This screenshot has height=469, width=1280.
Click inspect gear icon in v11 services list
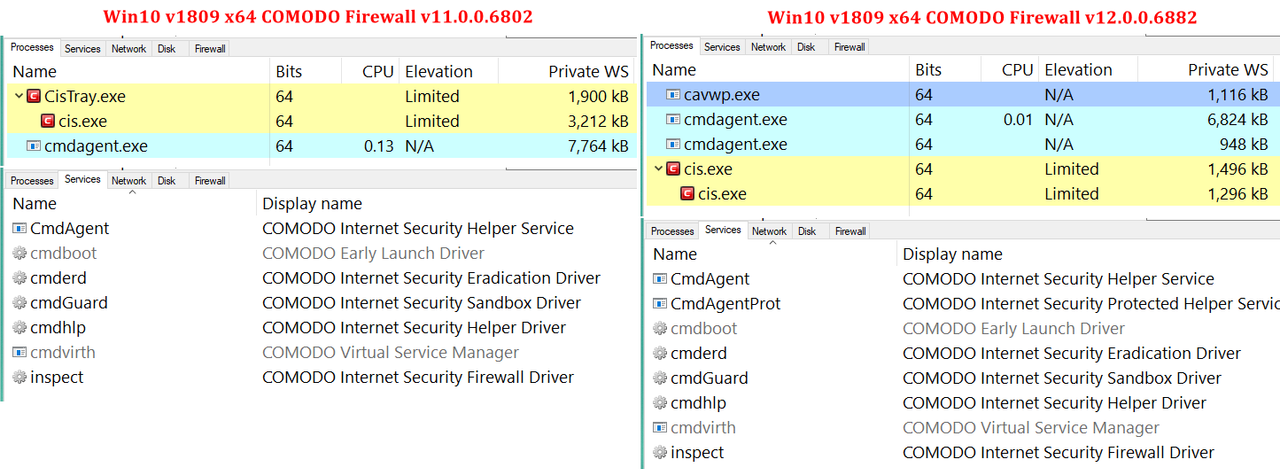[20, 377]
